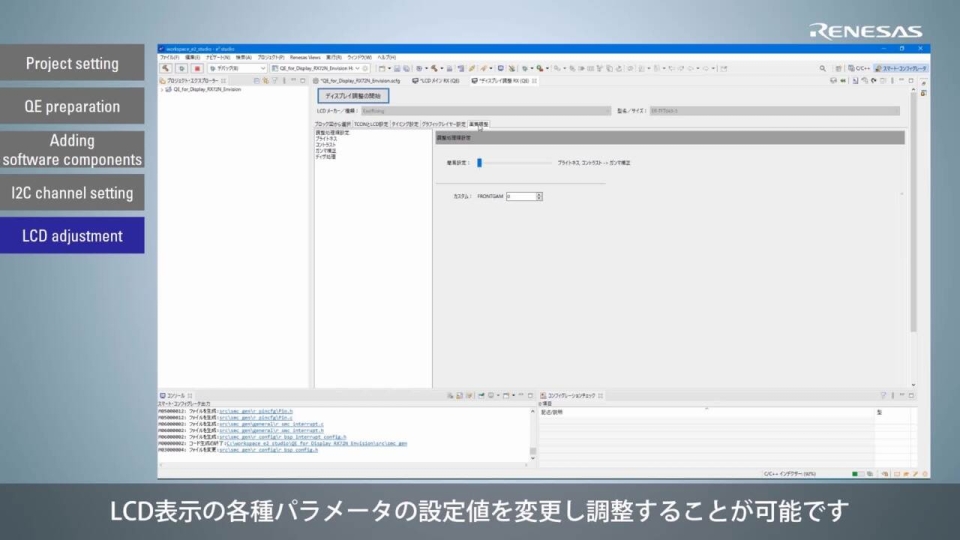Click the FRONTGAM value input field

click(x=520, y=196)
